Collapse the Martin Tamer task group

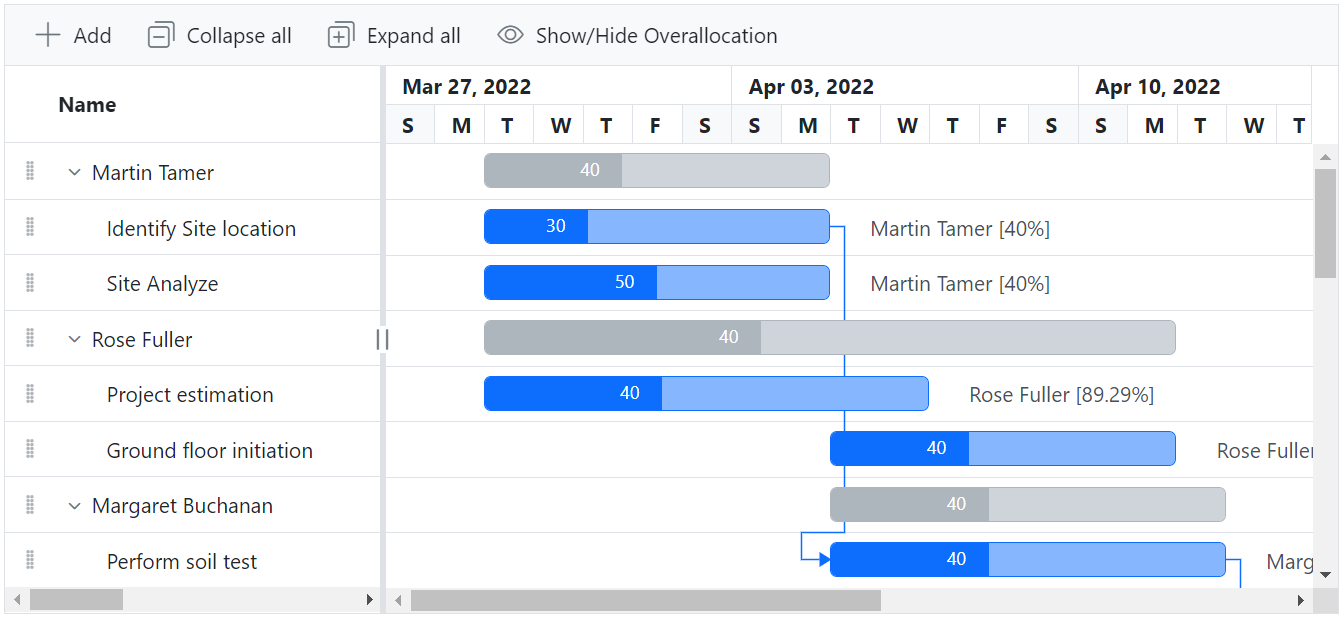click(x=73, y=172)
